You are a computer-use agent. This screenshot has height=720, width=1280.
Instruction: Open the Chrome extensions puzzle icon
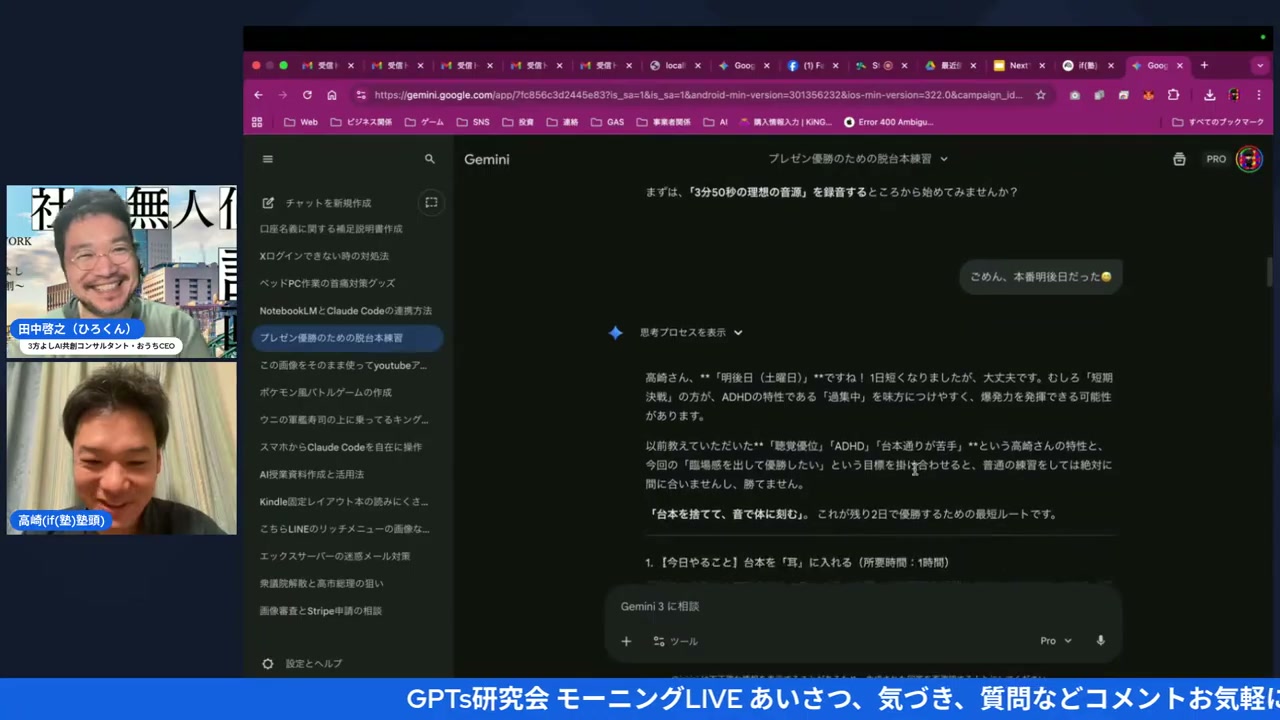point(1172,95)
